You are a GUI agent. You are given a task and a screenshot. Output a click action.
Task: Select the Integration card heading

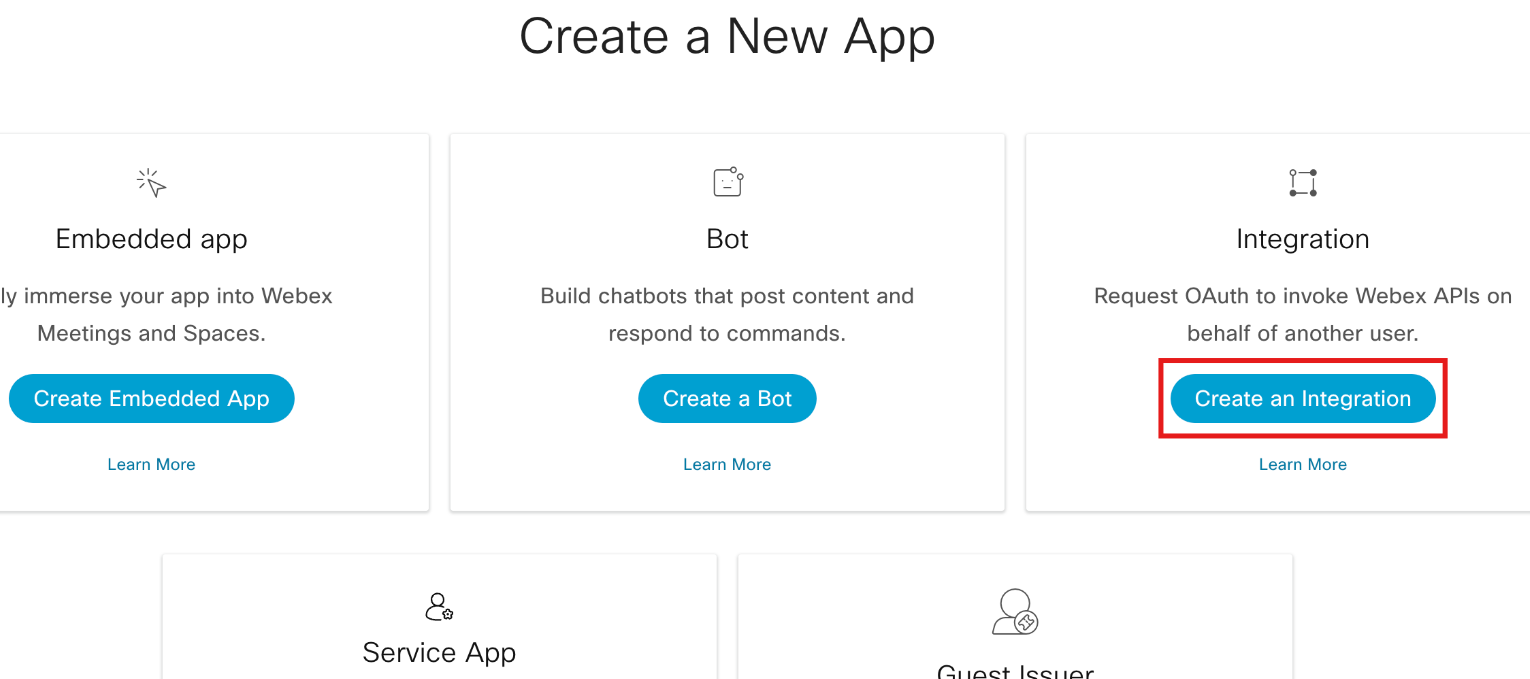pos(1302,239)
